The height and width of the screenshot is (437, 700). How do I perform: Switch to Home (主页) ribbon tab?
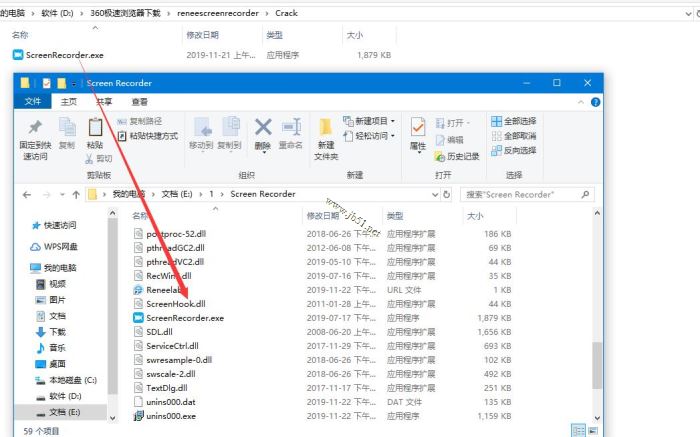pyautogui.click(x=68, y=102)
